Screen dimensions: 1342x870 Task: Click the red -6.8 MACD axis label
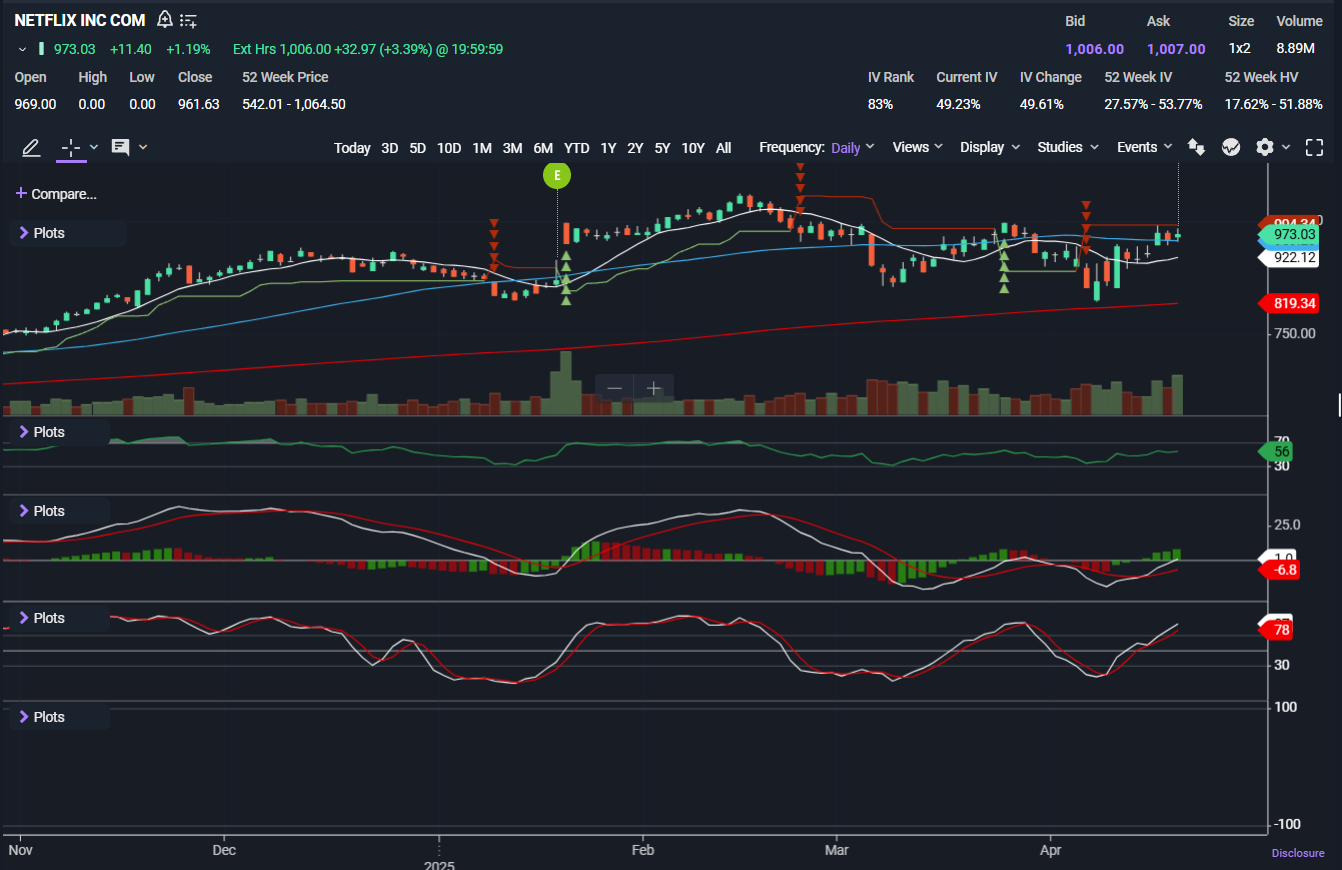pos(1279,570)
